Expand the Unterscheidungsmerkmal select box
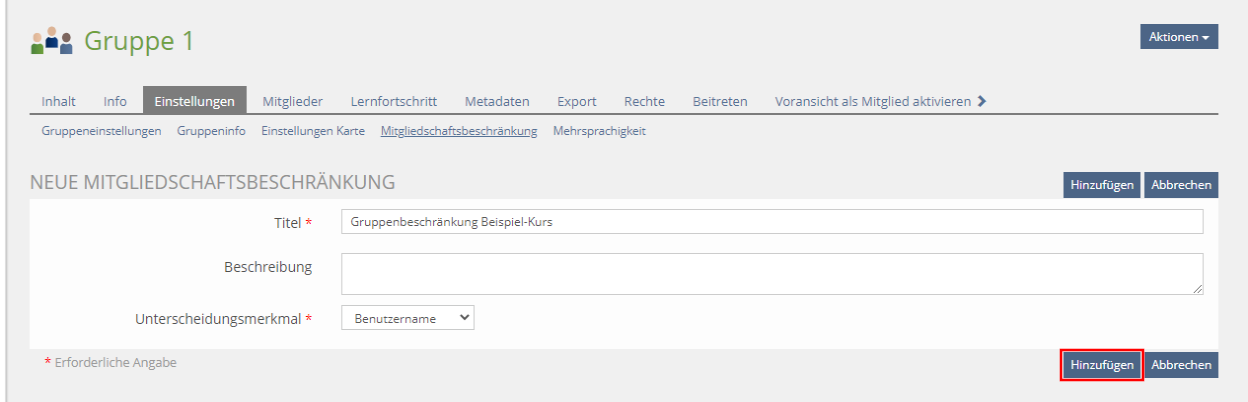1248x402 pixels. [x=407, y=319]
